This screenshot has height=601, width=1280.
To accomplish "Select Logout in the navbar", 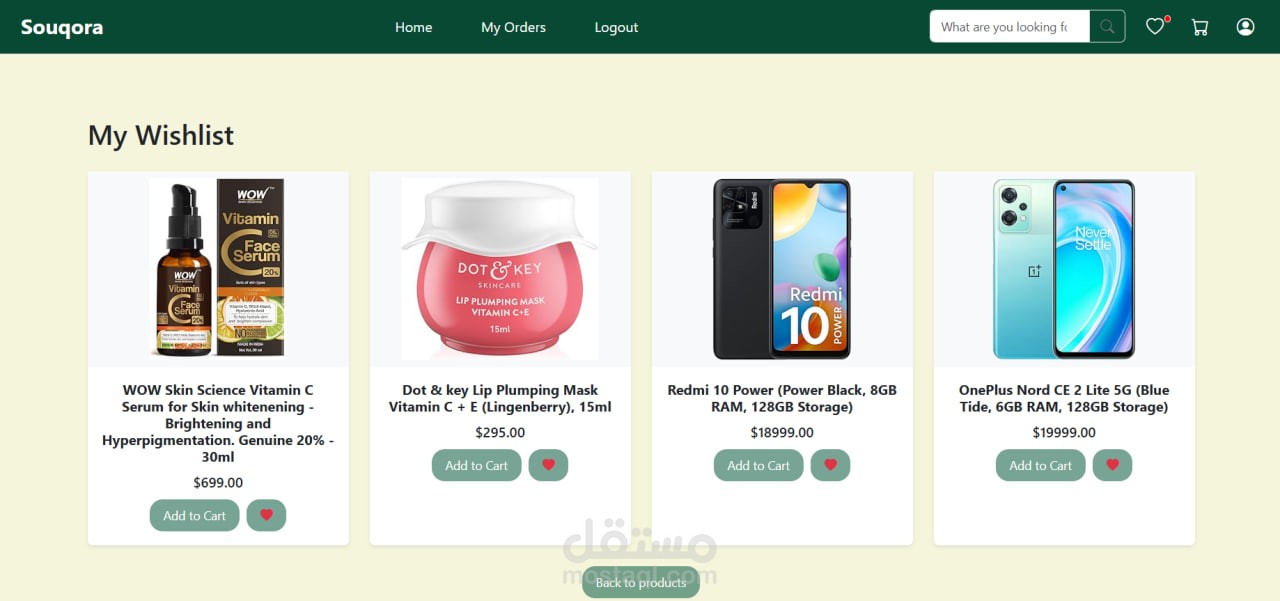I will (x=616, y=27).
